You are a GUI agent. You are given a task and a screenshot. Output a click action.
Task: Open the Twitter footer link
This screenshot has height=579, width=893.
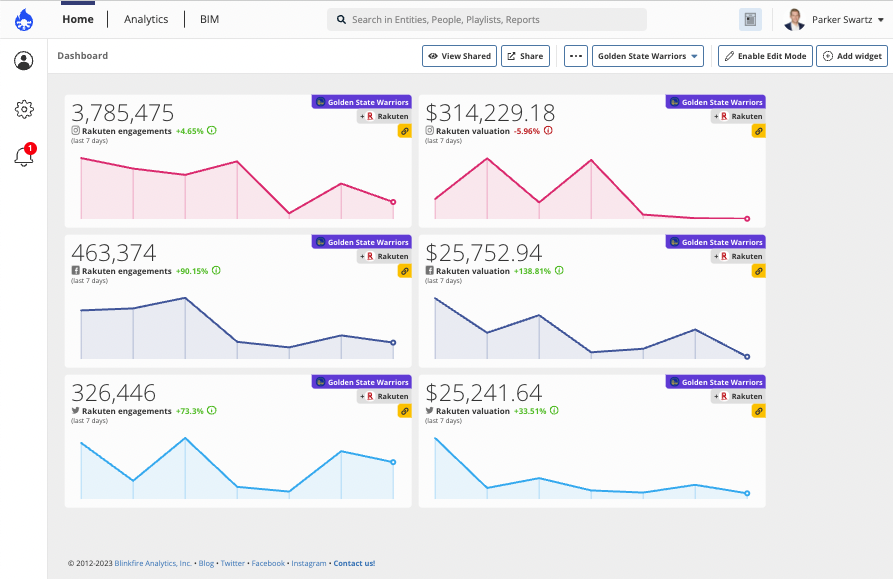pyautogui.click(x=232, y=563)
